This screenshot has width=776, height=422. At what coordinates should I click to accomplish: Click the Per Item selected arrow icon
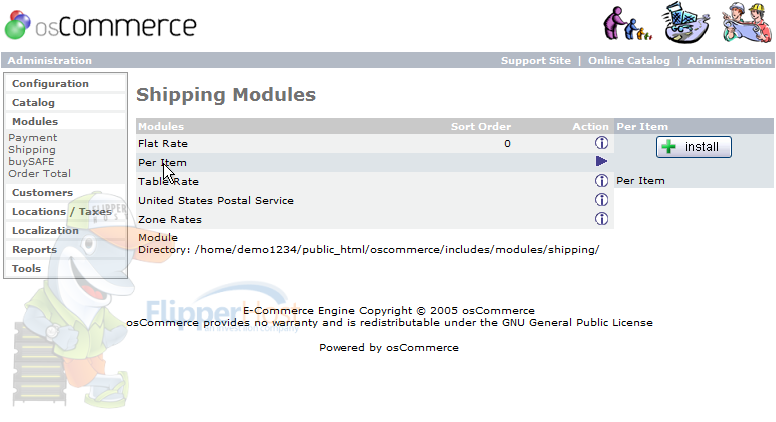coord(601,161)
